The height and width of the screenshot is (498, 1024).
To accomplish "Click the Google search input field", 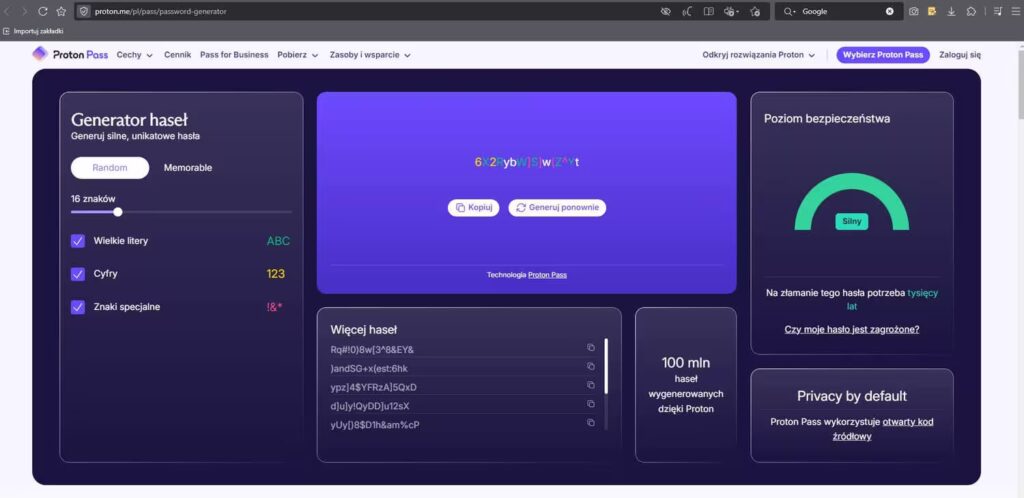I will [x=841, y=11].
